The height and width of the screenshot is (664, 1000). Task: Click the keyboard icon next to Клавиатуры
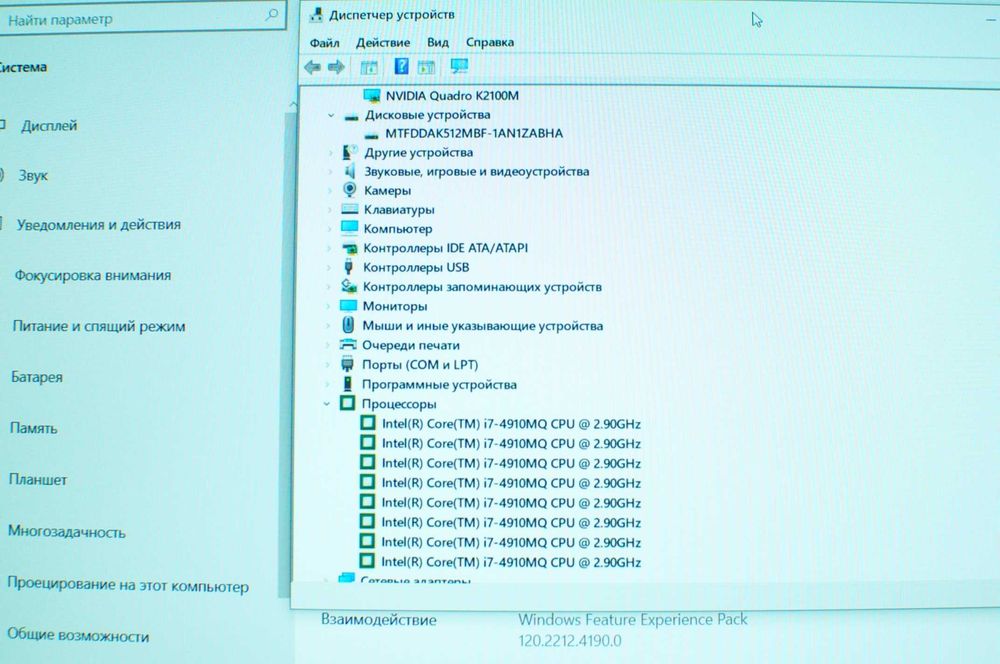(349, 209)
